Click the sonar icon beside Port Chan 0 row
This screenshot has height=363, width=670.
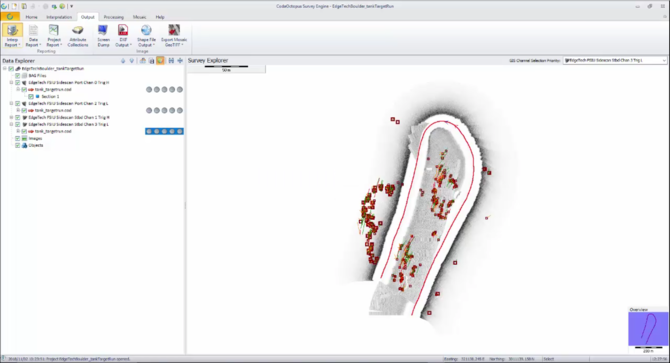tap(24, 82)
